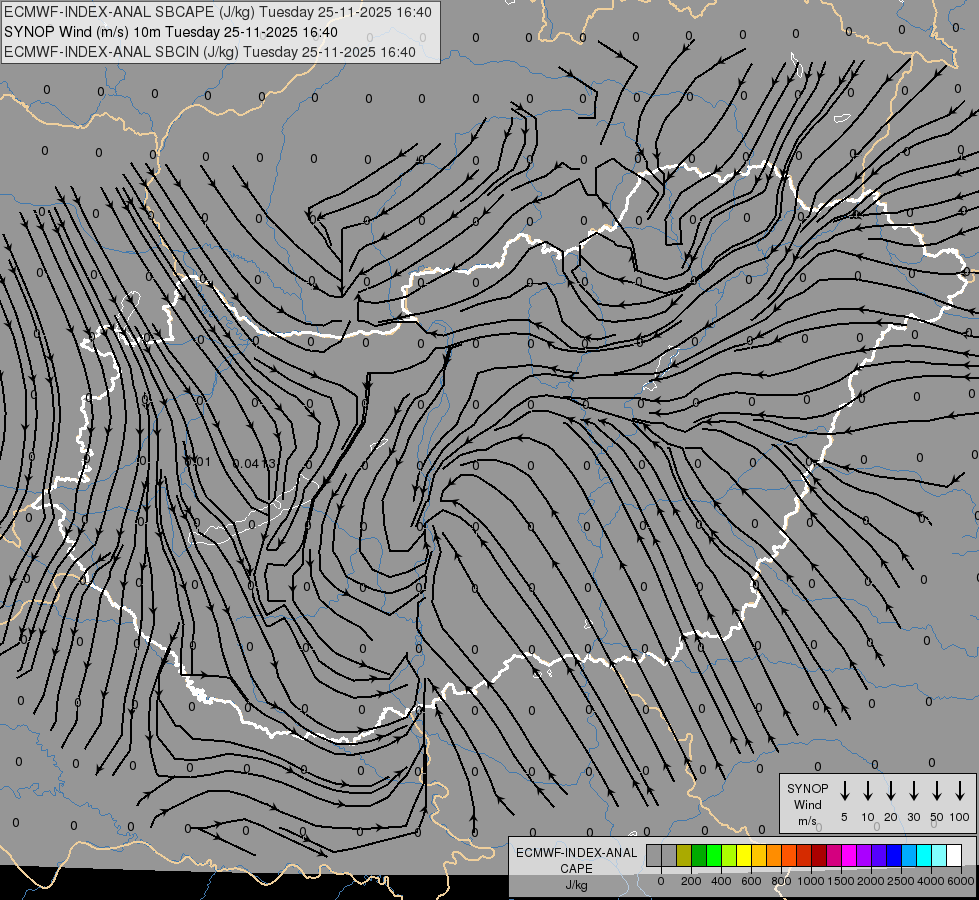Pick the cyan CAPE swatch before 4000

coord(924,856)
